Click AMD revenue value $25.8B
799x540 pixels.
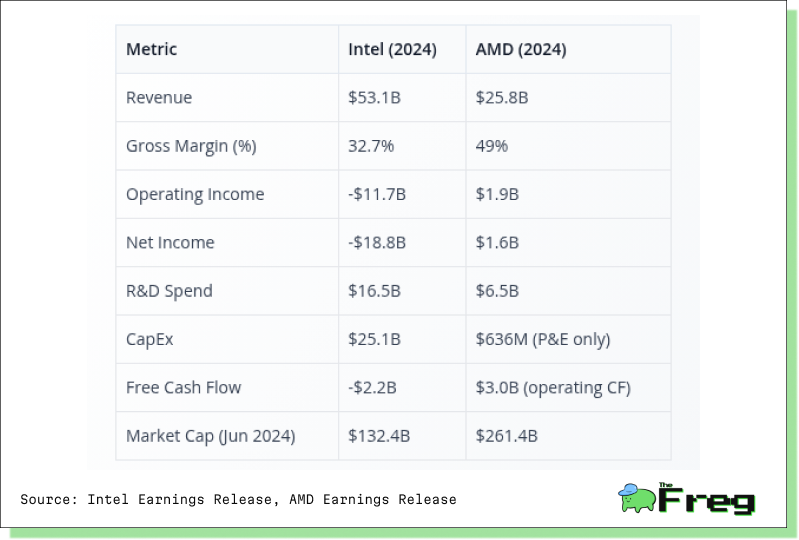[x=501, y=97]
